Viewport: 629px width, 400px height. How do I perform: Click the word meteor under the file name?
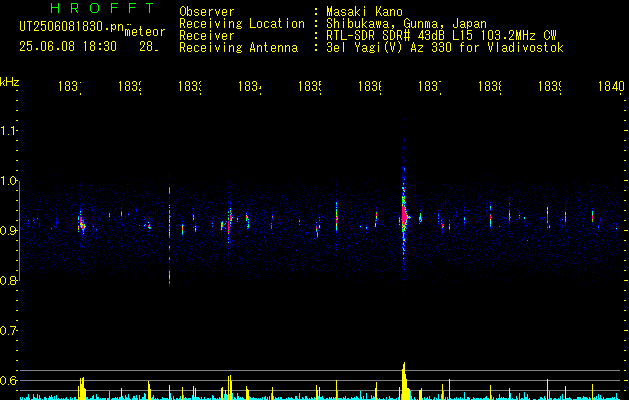(145, 32)
